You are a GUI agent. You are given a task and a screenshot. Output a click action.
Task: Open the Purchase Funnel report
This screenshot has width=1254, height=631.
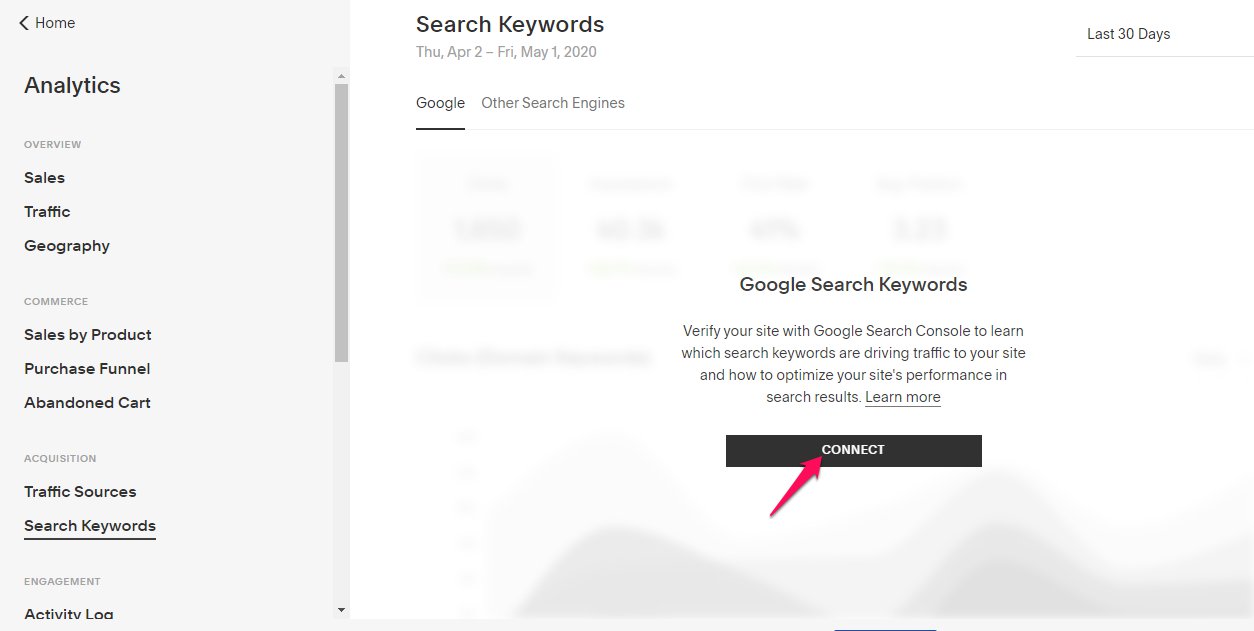click(x=87, y=369)
